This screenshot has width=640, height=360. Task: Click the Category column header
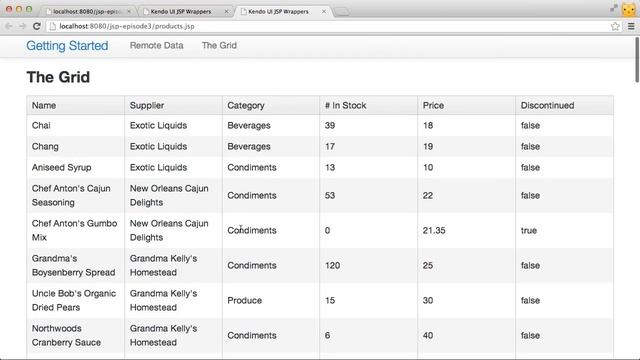[271, 105]
